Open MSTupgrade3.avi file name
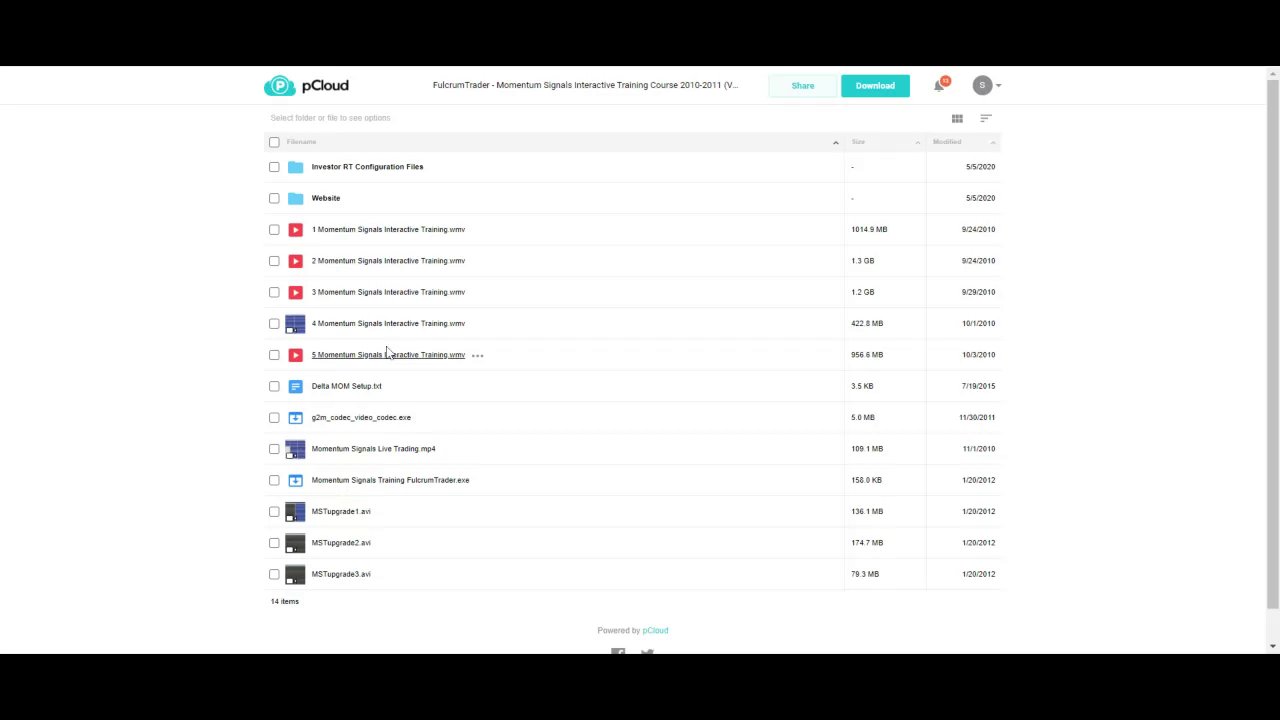This screenshot has width=1280, height=720. point(341,574)
